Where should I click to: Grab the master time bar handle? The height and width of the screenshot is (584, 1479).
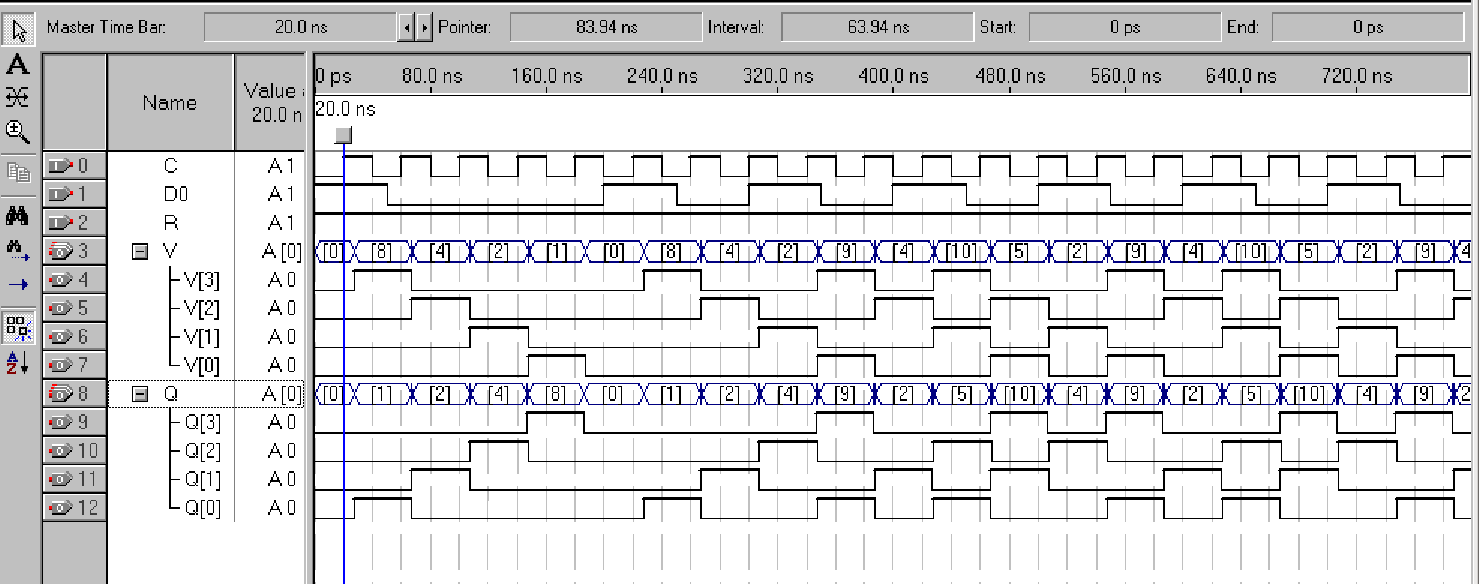343,135
